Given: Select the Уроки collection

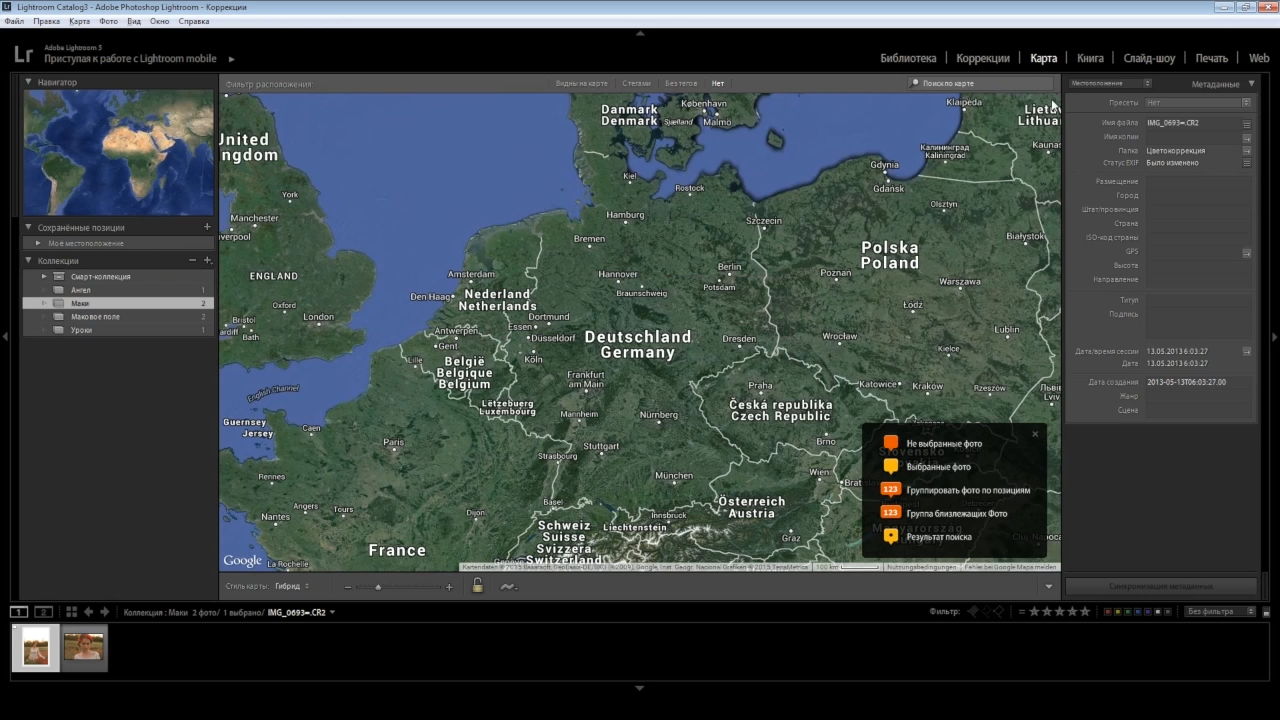Looking at the screenshot, I should tap(118, 330).
